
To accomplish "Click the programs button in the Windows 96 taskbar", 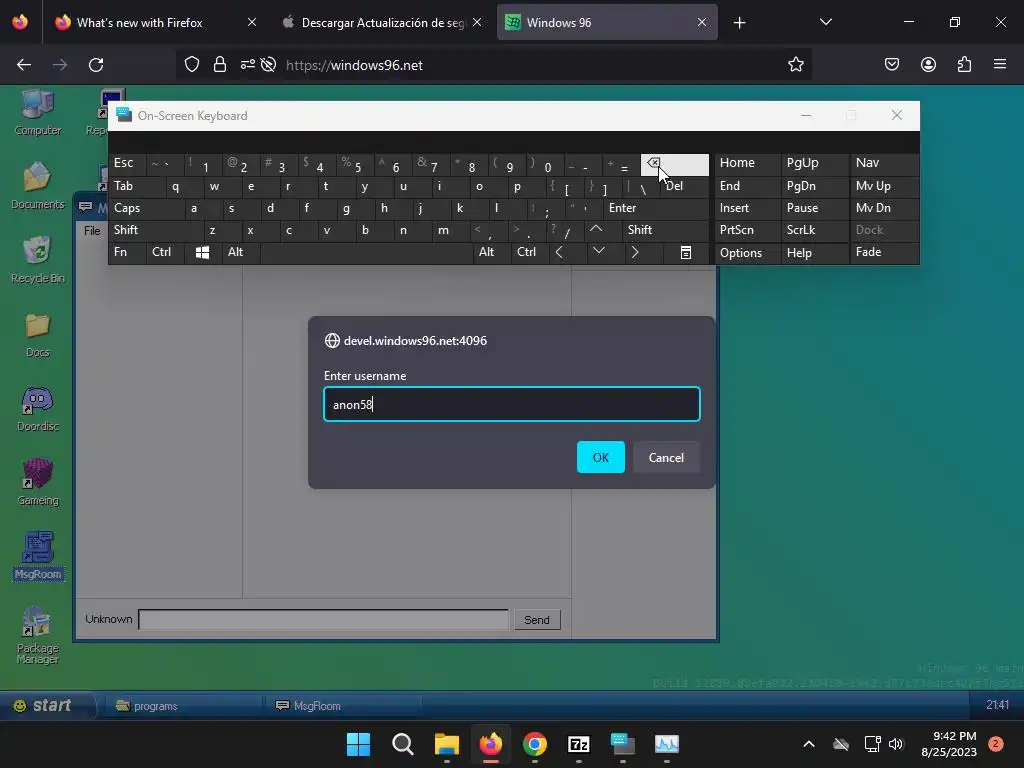I will click(183, 706).
